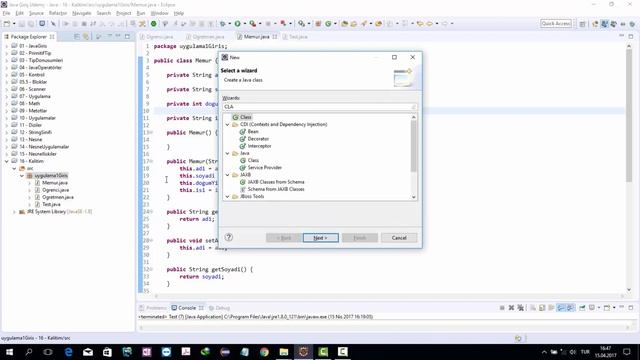Collapse the CDI (Contexts and Dependency Injection) folder
Viewport: 640px width, 360px height.
(x=227, y=124)
